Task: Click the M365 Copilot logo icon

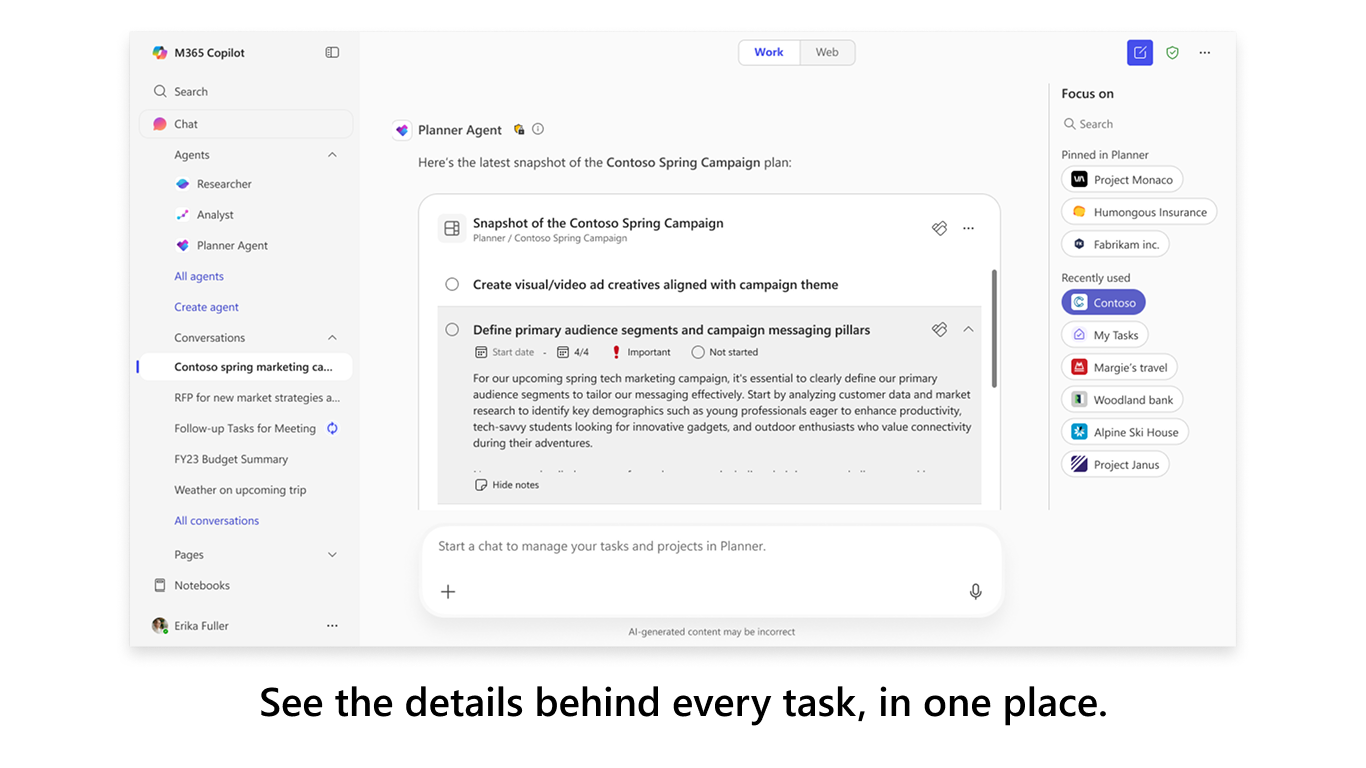Action: 160,53
